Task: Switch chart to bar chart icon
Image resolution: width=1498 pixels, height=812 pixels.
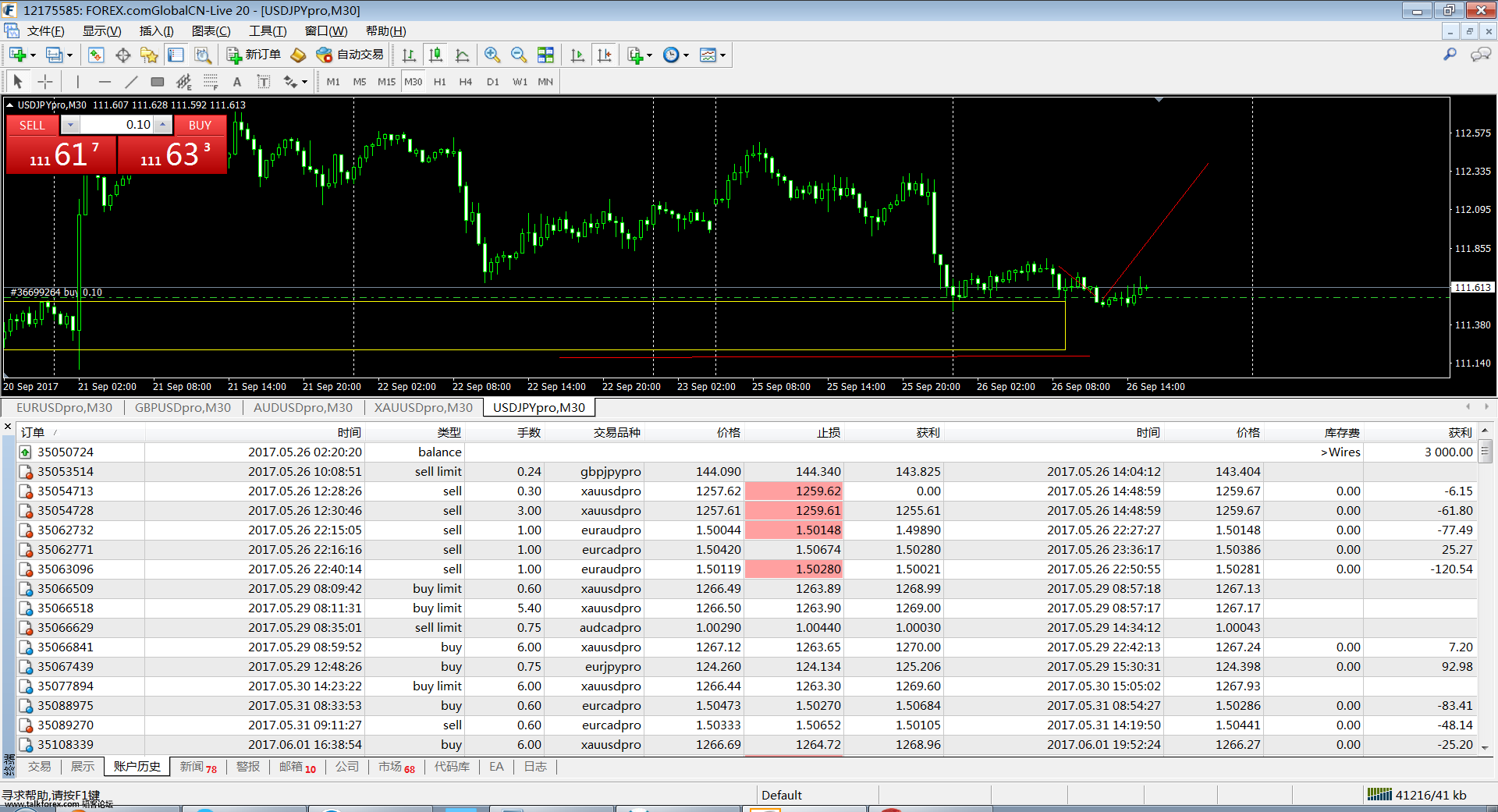Action: (409, 55)
